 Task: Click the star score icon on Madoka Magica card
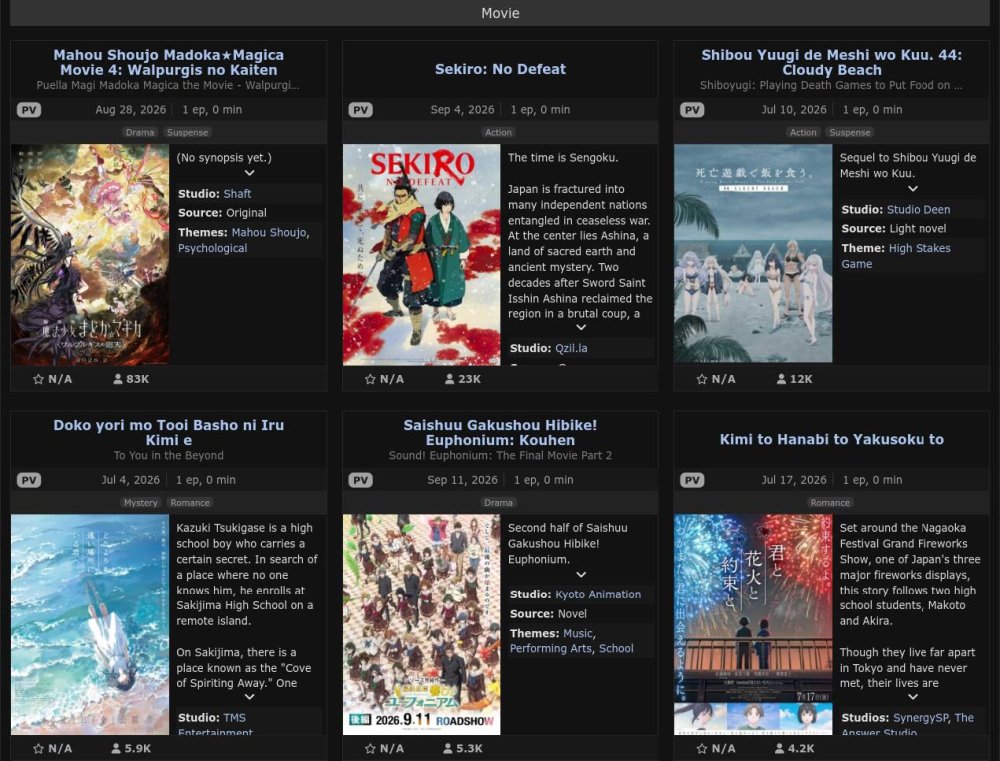38,379
